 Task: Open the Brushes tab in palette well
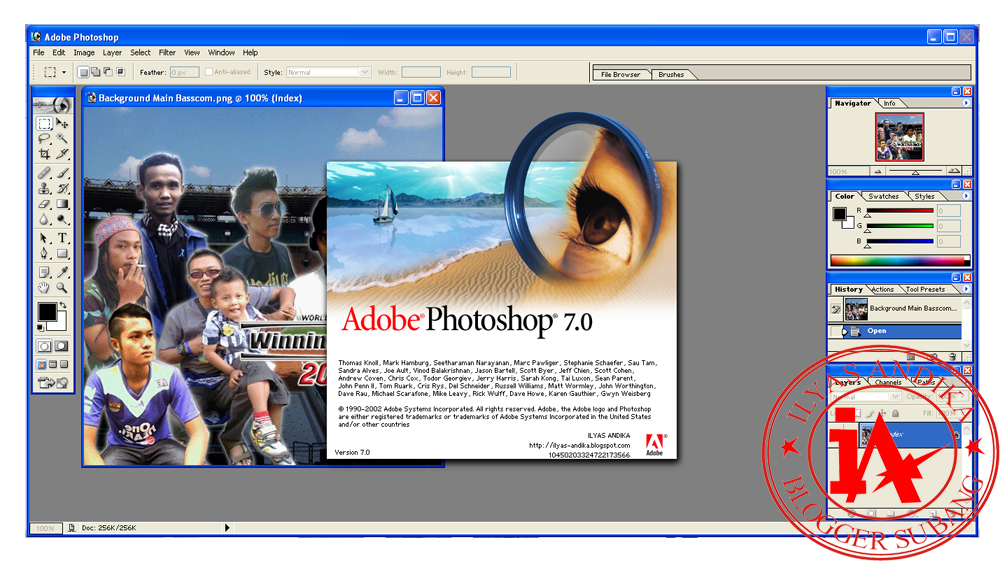[671, 75]
